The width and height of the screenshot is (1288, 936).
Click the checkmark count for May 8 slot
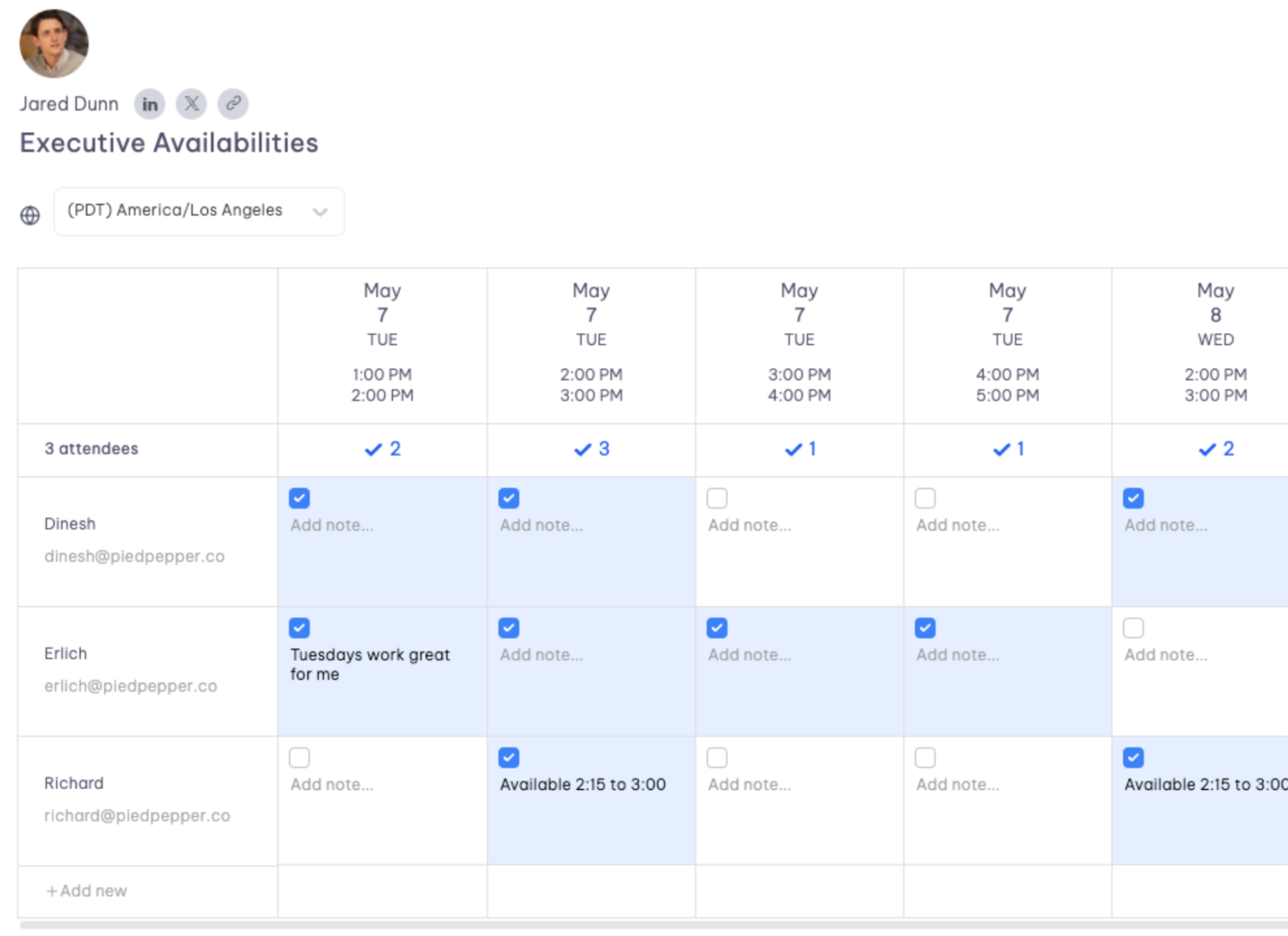(x=1216, y=449)
